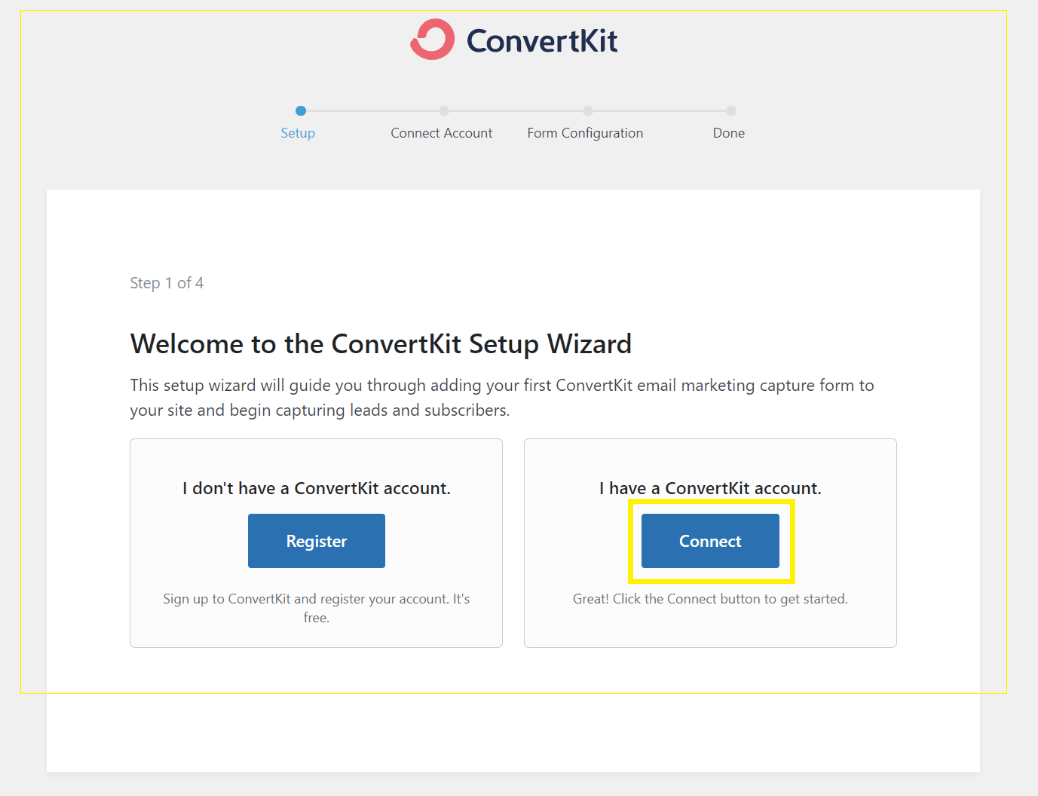The height and width of the screenshot is (796, 1038).
Task: Select the Form Configuration step label
Action: [585, 133]
